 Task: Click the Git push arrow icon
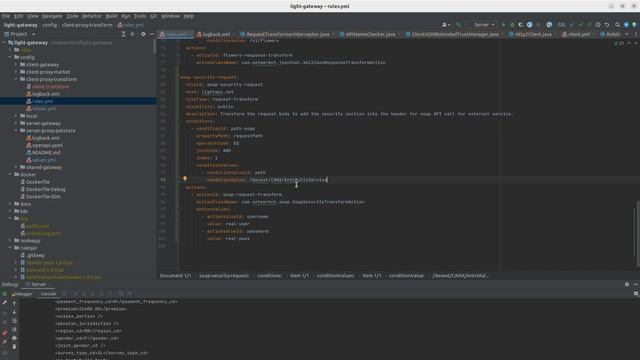pyautogui.click(x=589, y=25)
